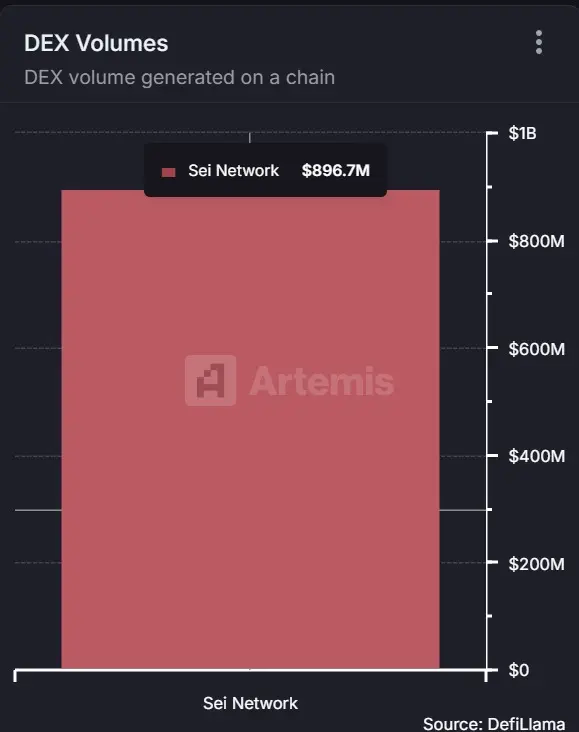The width and height of the screenshot is (579, 732).
Task: Click the Sei Network red bar
Action: 250,429
